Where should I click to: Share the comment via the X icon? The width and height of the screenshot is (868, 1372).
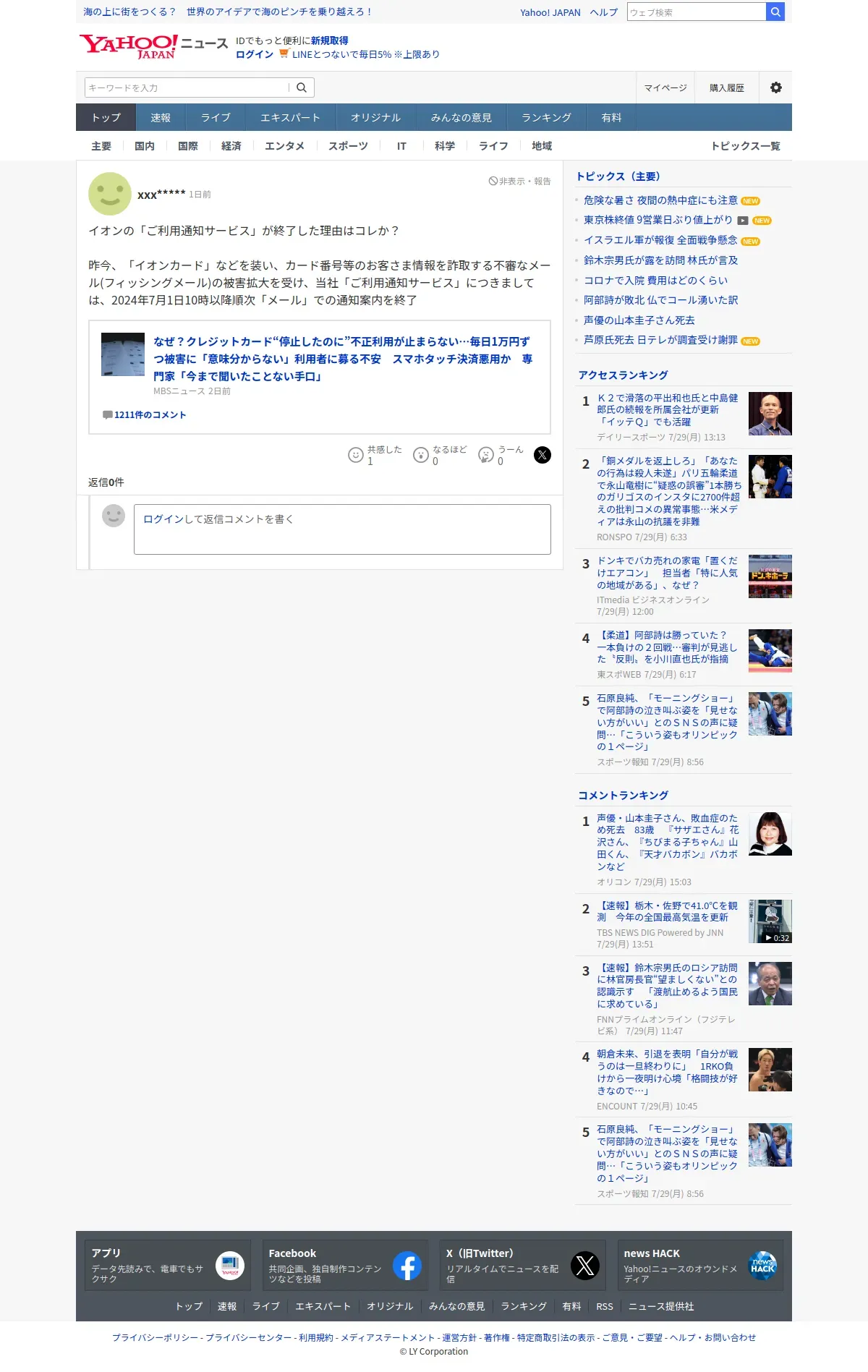coord(542,455)
